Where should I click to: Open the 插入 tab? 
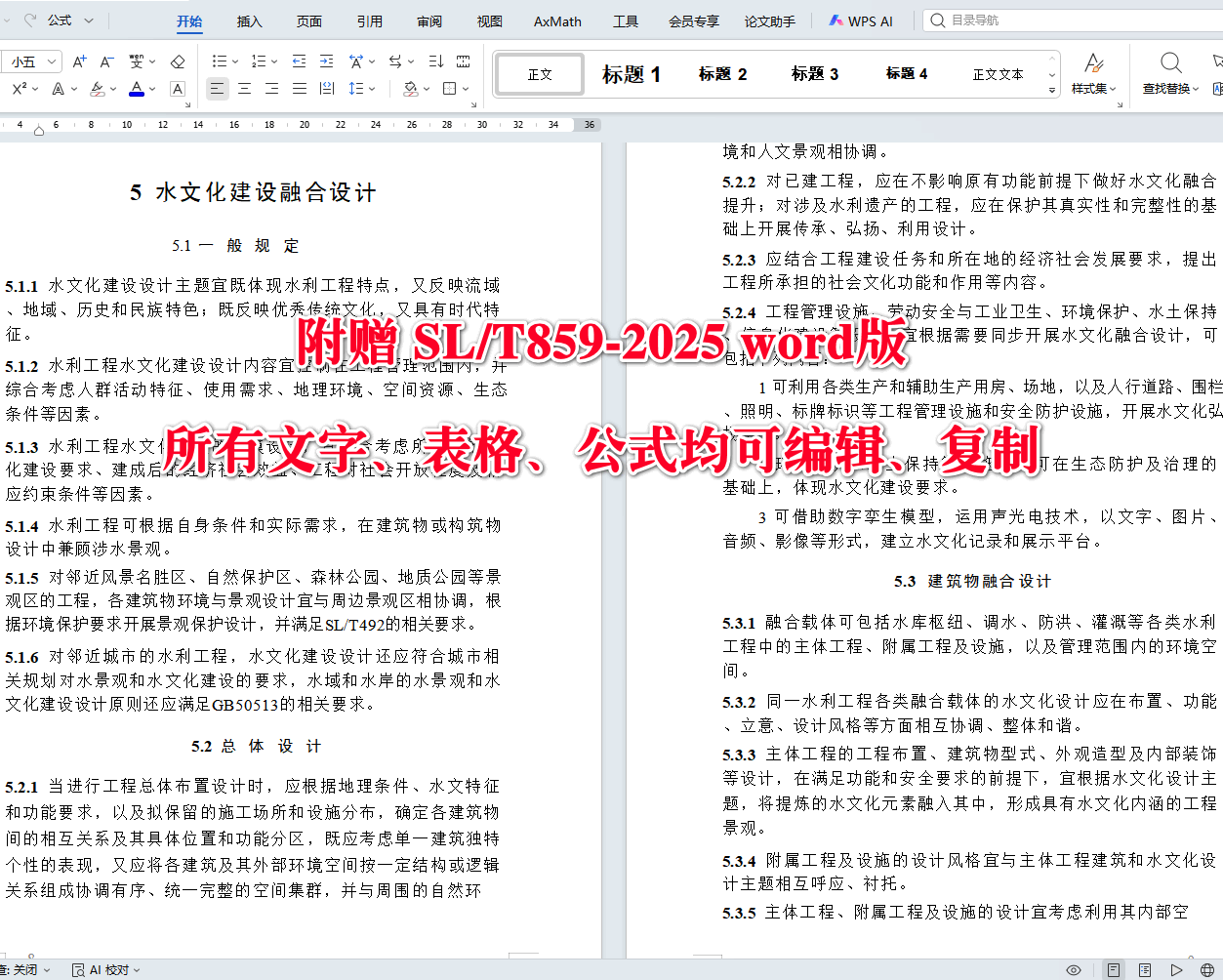(x=250, y=20)
